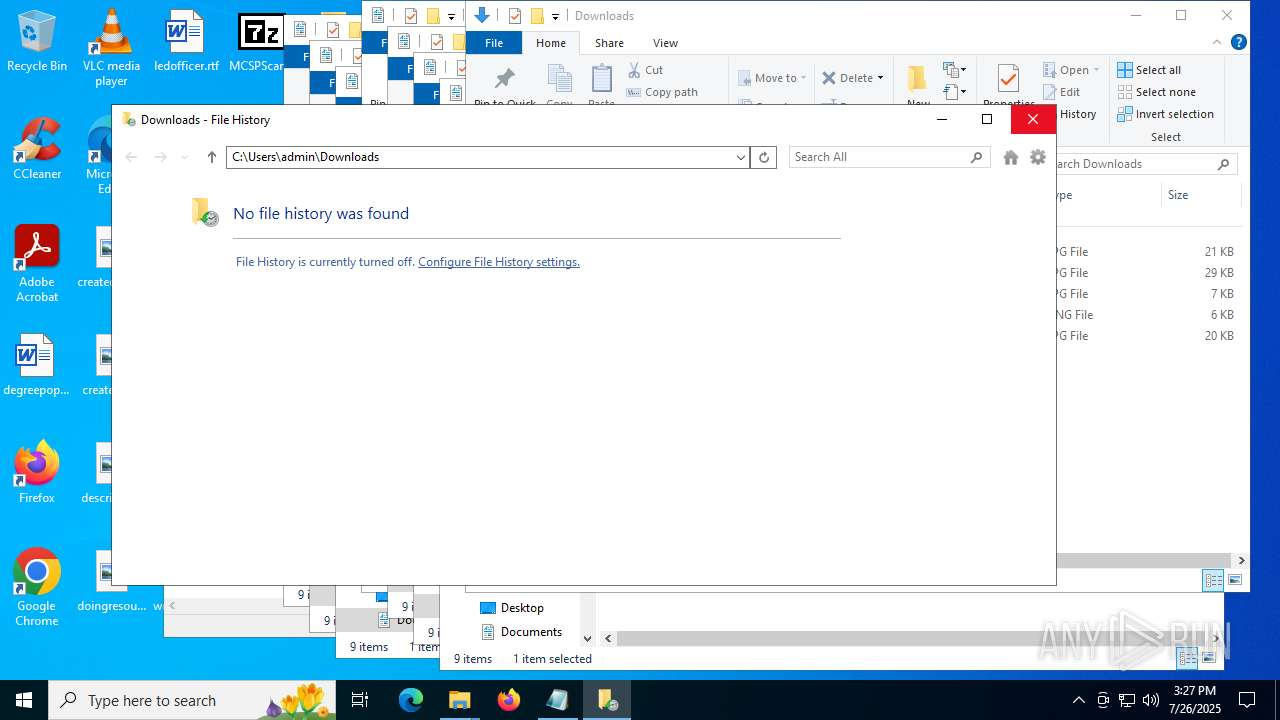
Task: Open explorer Help question mark icon
Action: click(x=1238, y=42)
